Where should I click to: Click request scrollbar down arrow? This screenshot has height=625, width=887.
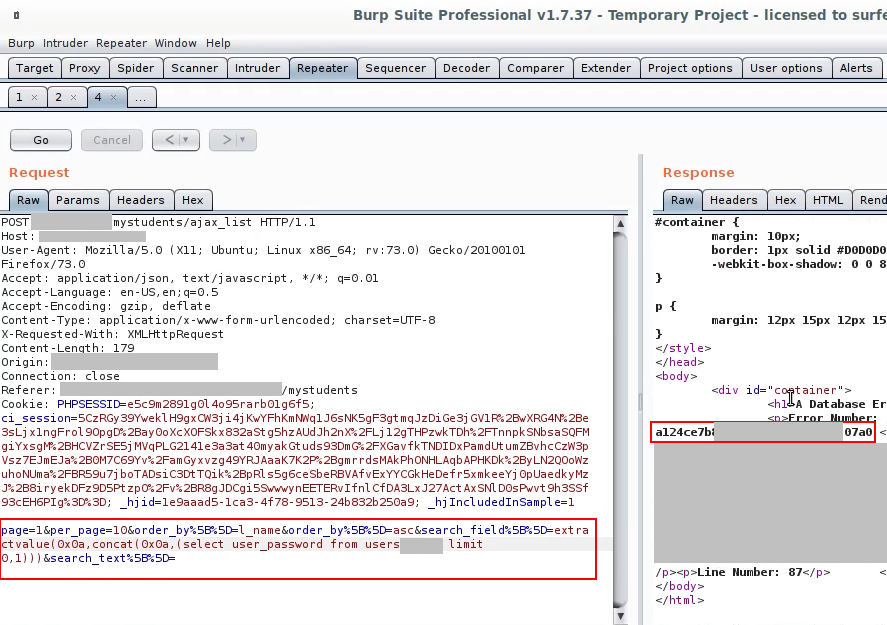620,615
